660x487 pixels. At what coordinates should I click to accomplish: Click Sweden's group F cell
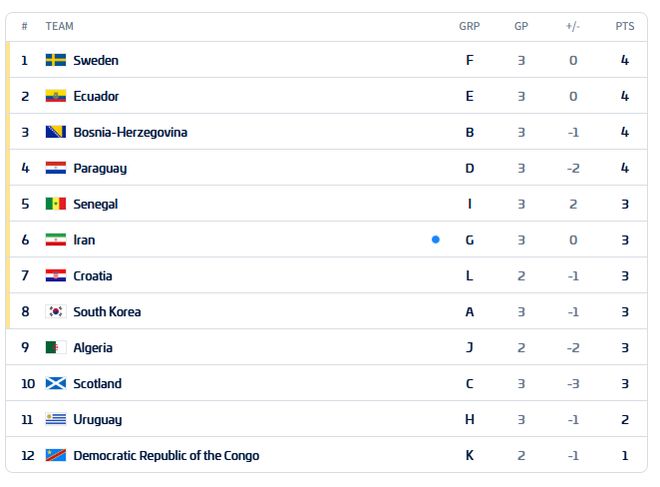point(470,60)
